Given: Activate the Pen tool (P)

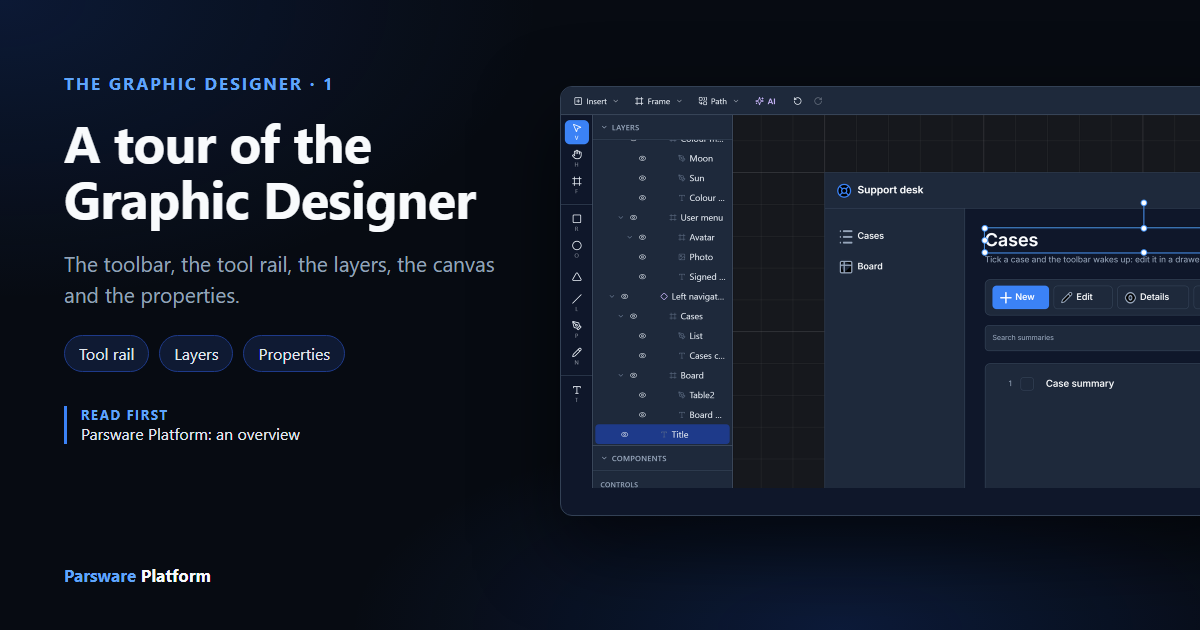Looking at the screenshot, I should pos(576,328).
